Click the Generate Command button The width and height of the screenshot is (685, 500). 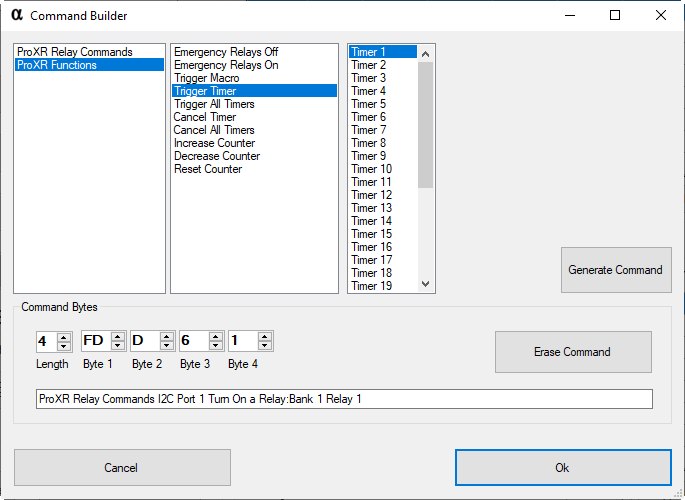tap(616, 270)
